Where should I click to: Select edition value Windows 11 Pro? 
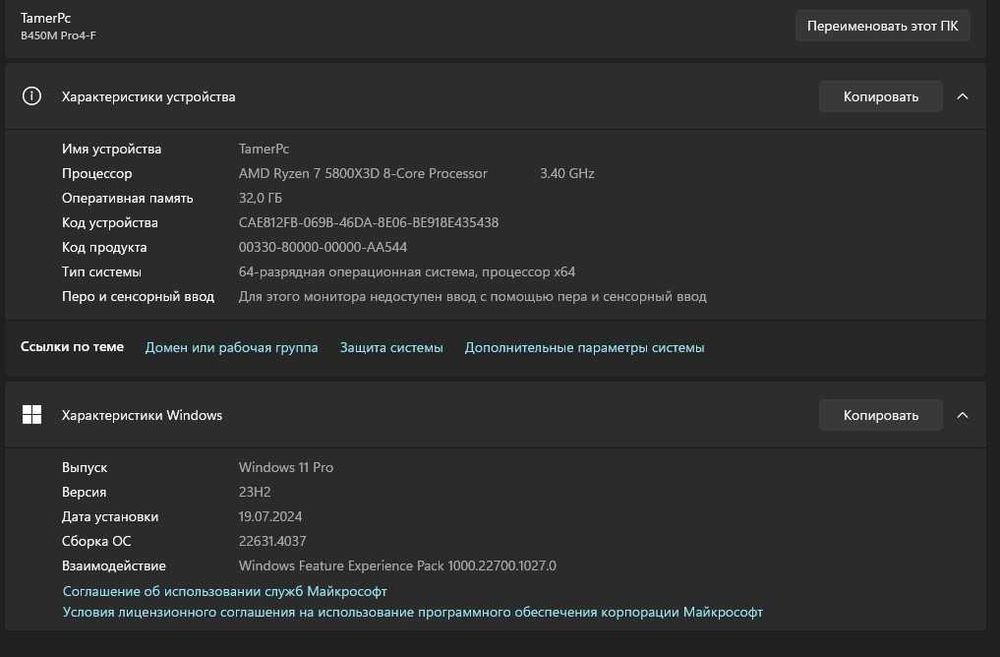coord(286,468)
